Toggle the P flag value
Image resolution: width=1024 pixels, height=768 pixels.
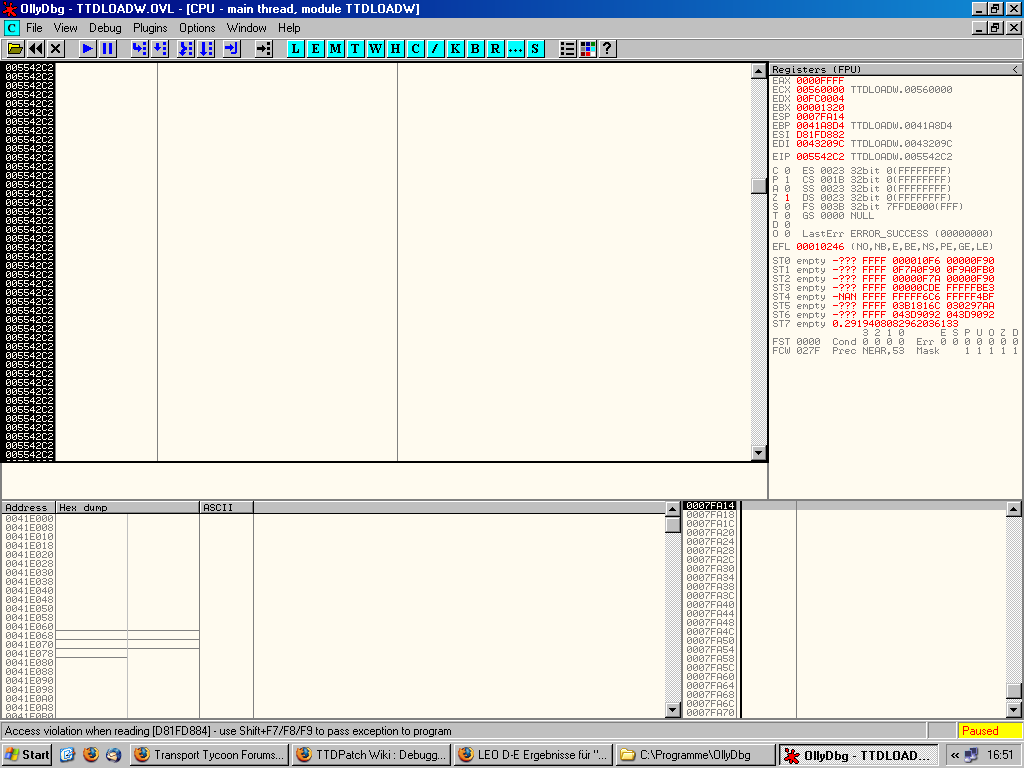coord(787,180)
